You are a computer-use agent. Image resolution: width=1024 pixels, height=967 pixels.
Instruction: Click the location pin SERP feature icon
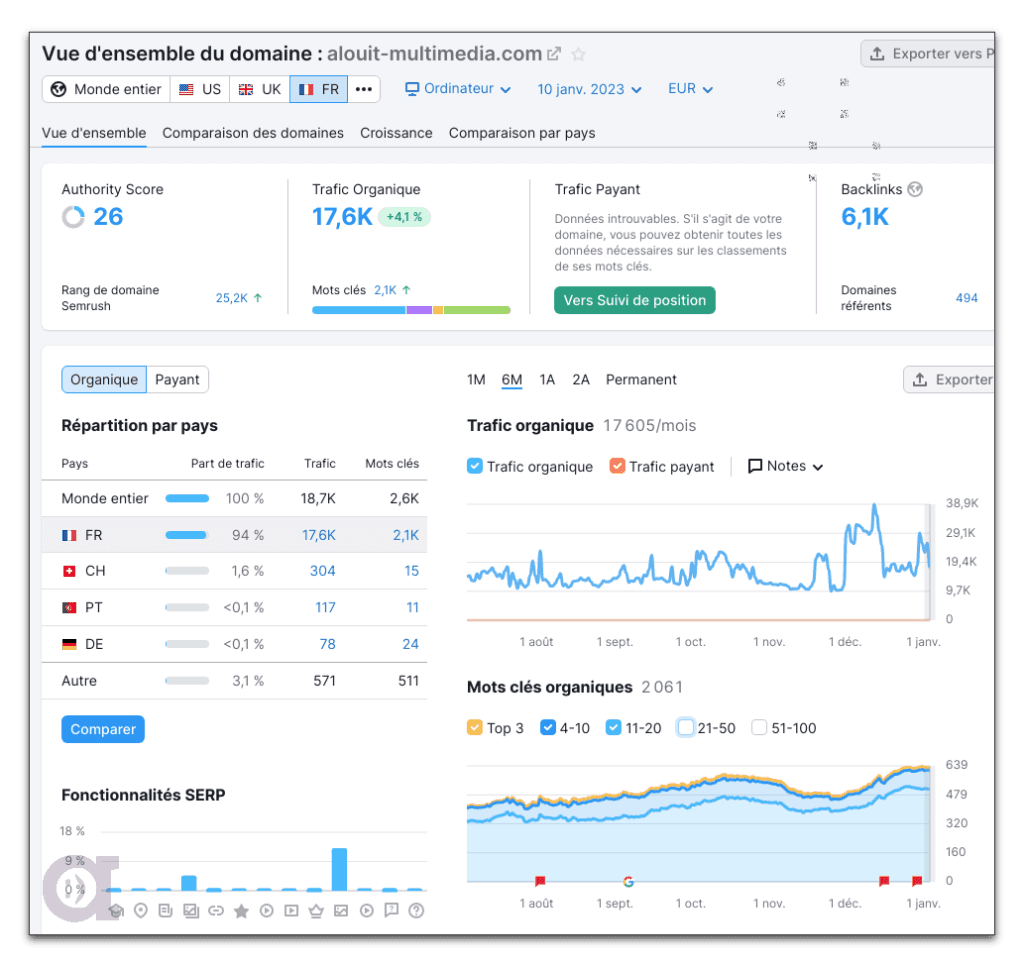point(141,910)
